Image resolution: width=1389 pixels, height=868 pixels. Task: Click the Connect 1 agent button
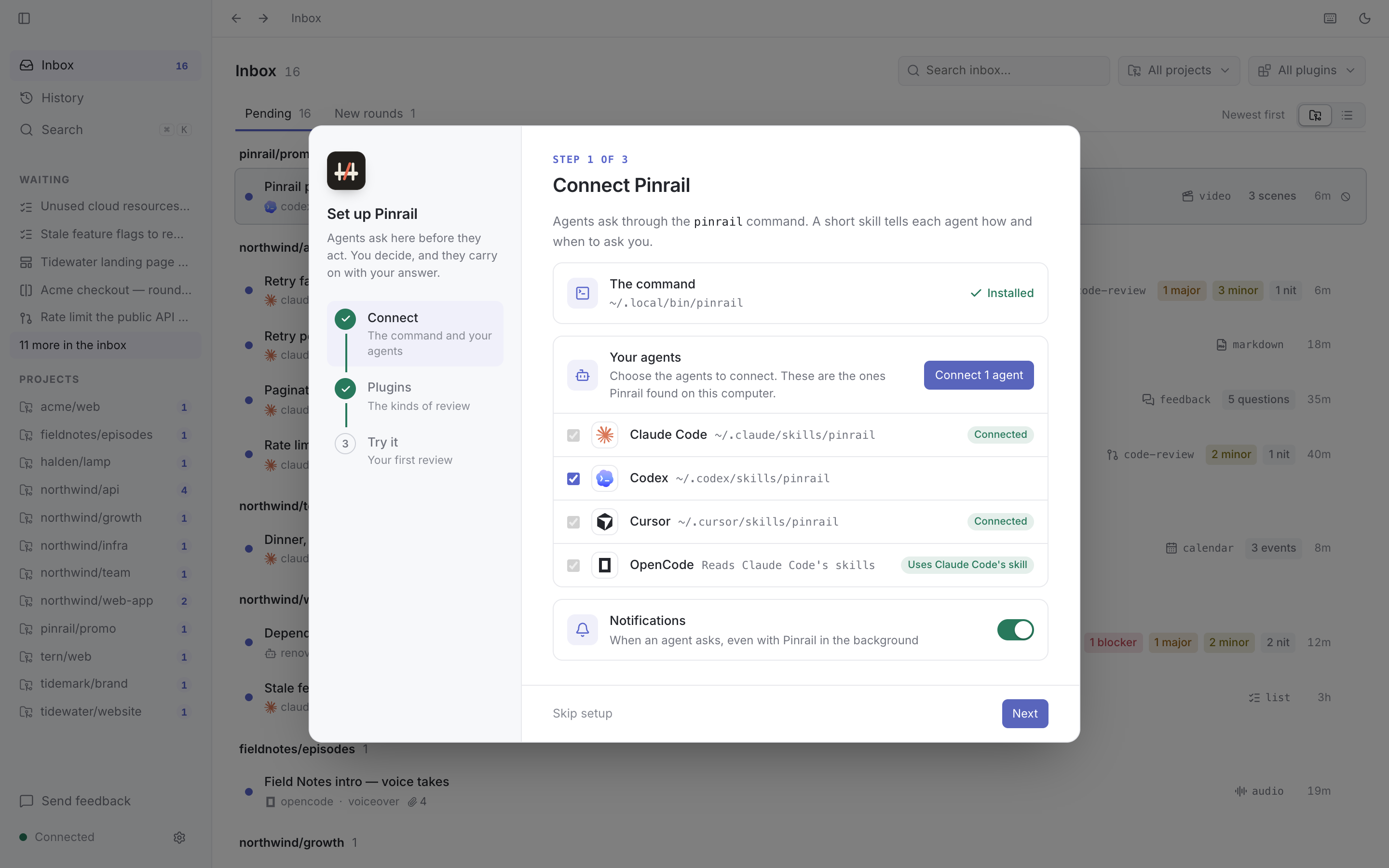pyautogui.click(x=979, y=375)
